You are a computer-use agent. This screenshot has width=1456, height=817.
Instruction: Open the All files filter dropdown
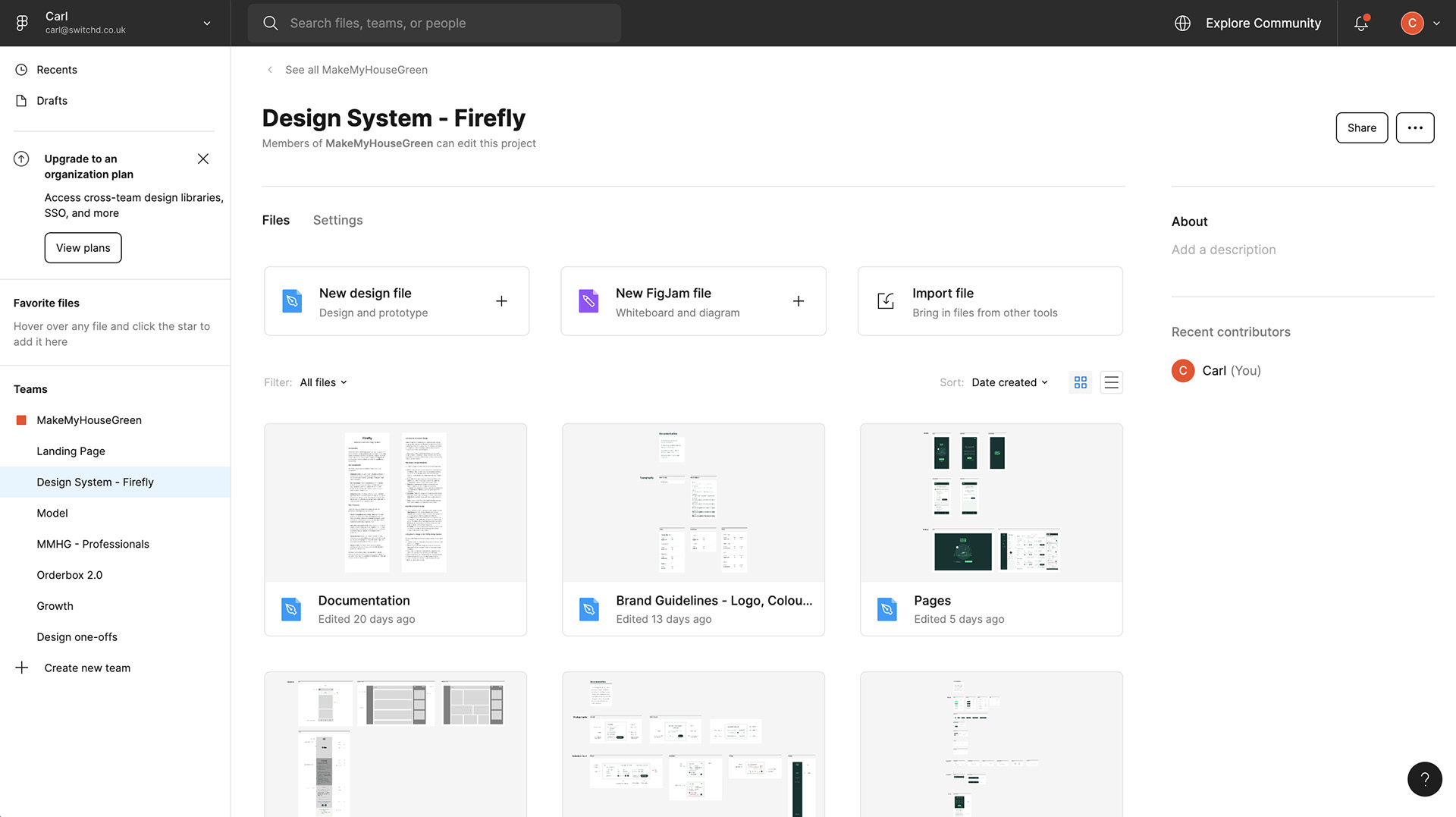323,382
